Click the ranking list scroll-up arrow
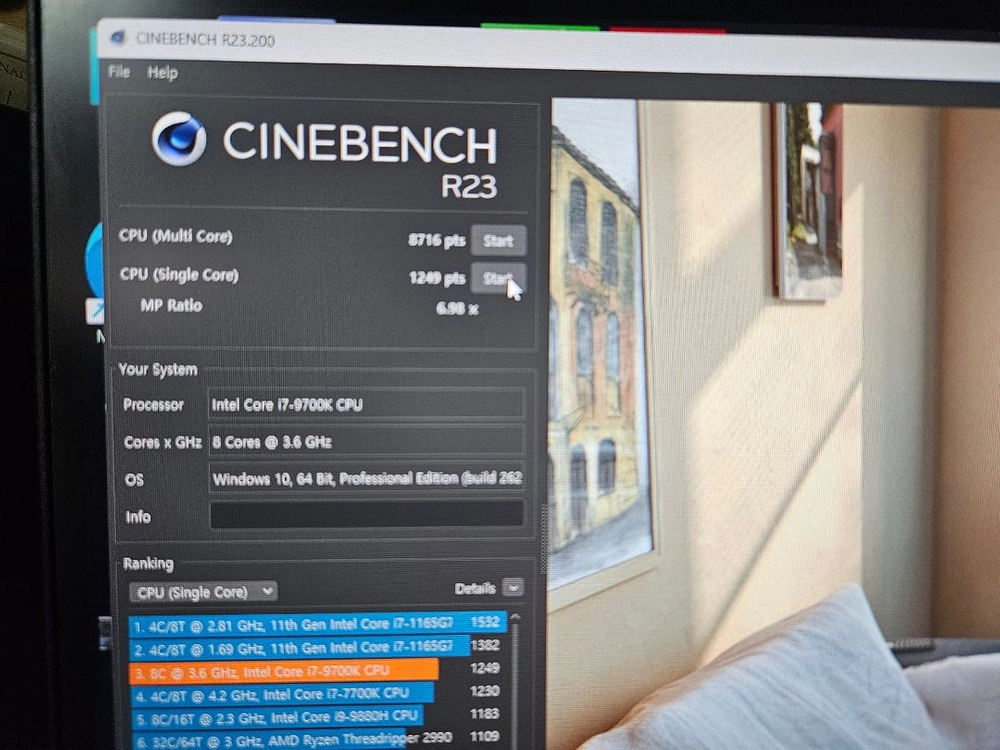This screenshot has width=1000, height=750. pos(515,617)
